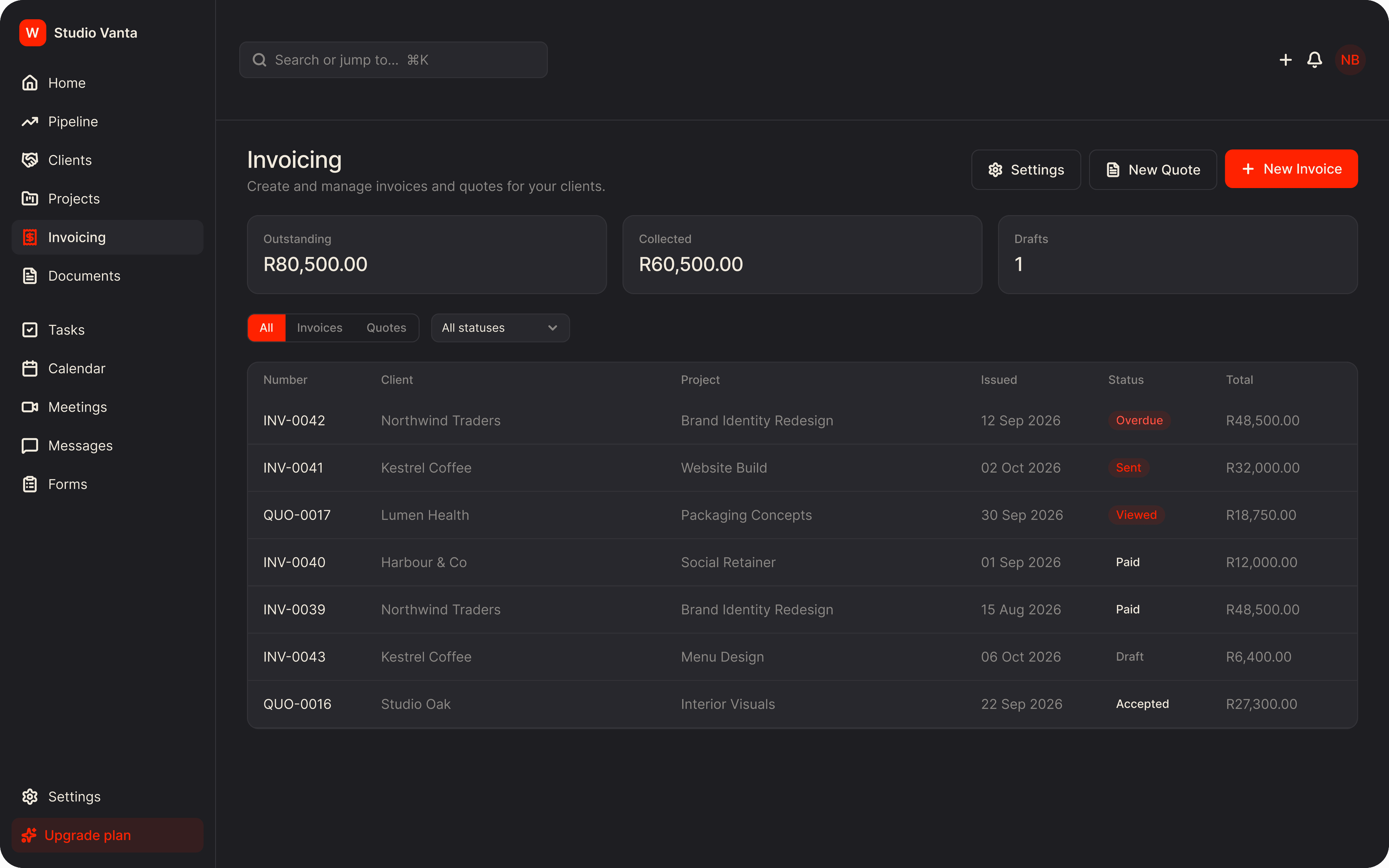The height and width of the screenshot is (868, 1389).
Task: Click the Projects folder icon
Action: click(30, 198)
